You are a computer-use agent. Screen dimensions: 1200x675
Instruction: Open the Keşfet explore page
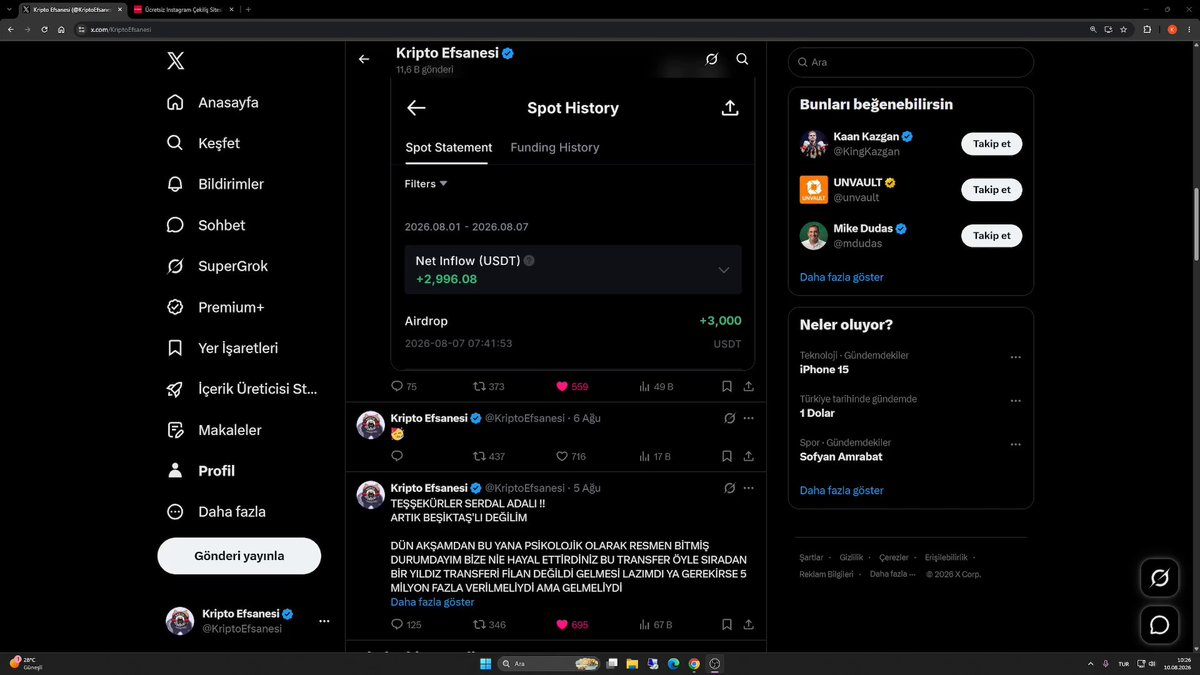pyautogui.click(x=203, y=143)
